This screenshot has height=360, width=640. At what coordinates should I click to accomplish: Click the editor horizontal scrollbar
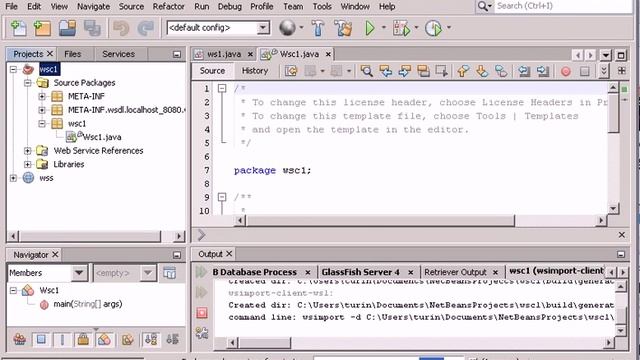(x=380, y=221)
